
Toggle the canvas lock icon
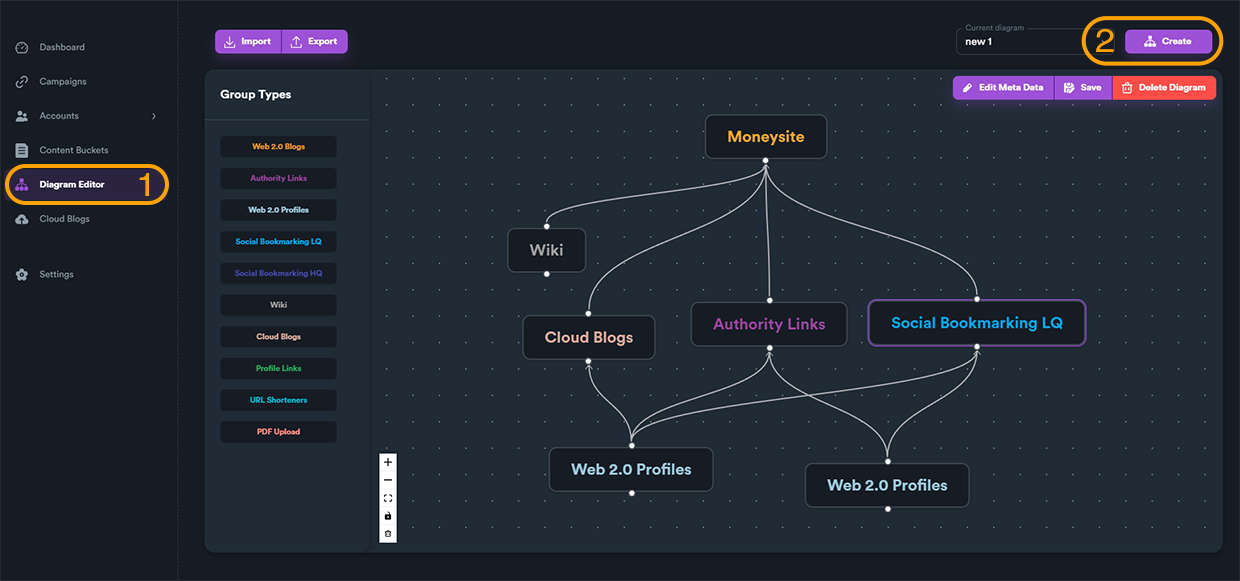[388, 516]
